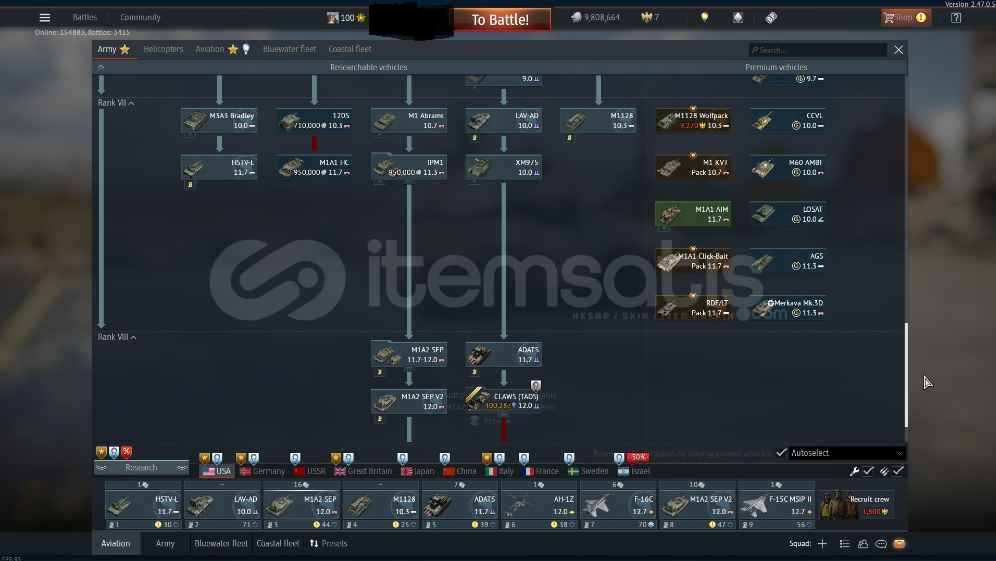Open the orange mail envelope icon

[899, 544]
